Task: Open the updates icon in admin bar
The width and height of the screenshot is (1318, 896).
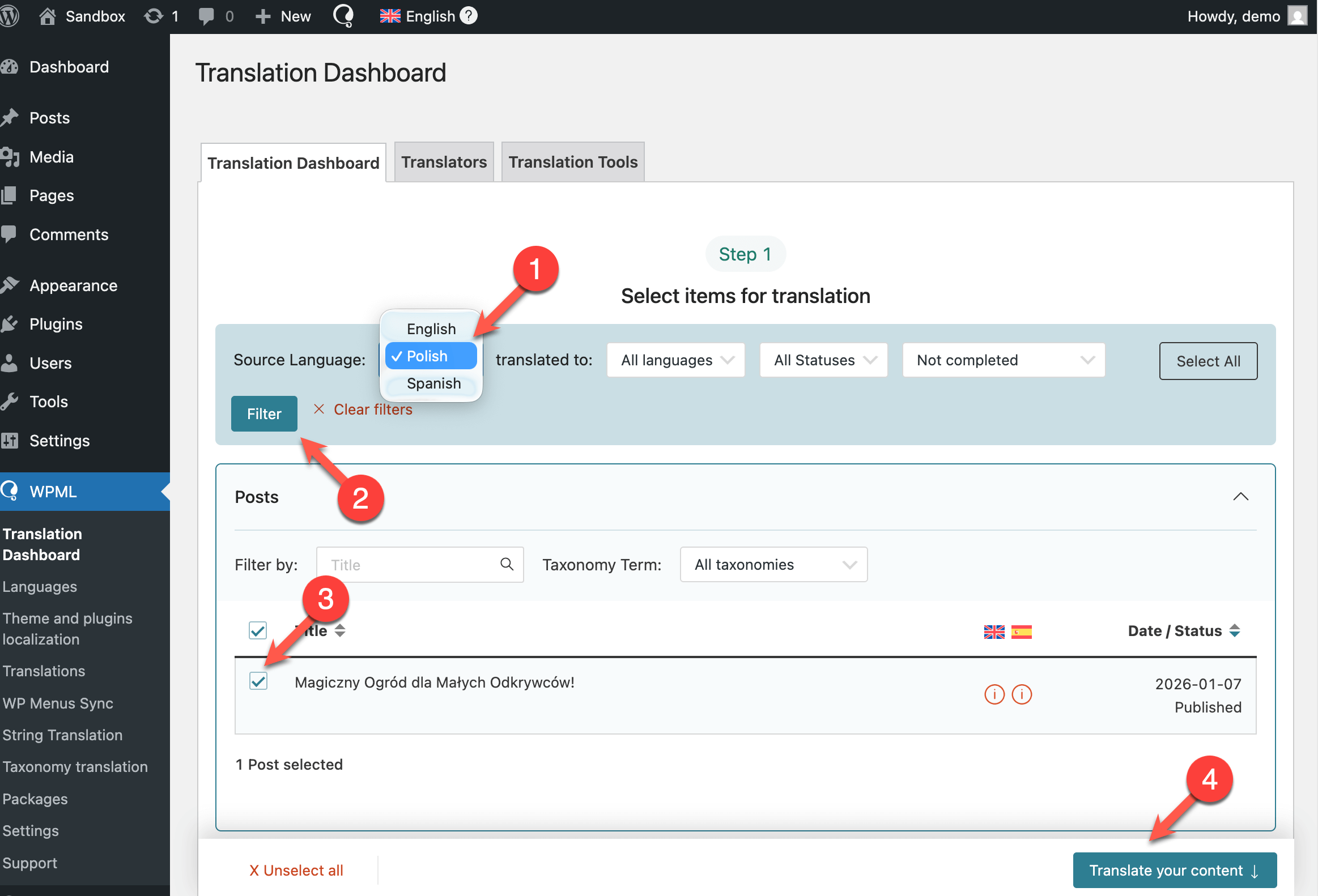Action: point(154,16)
